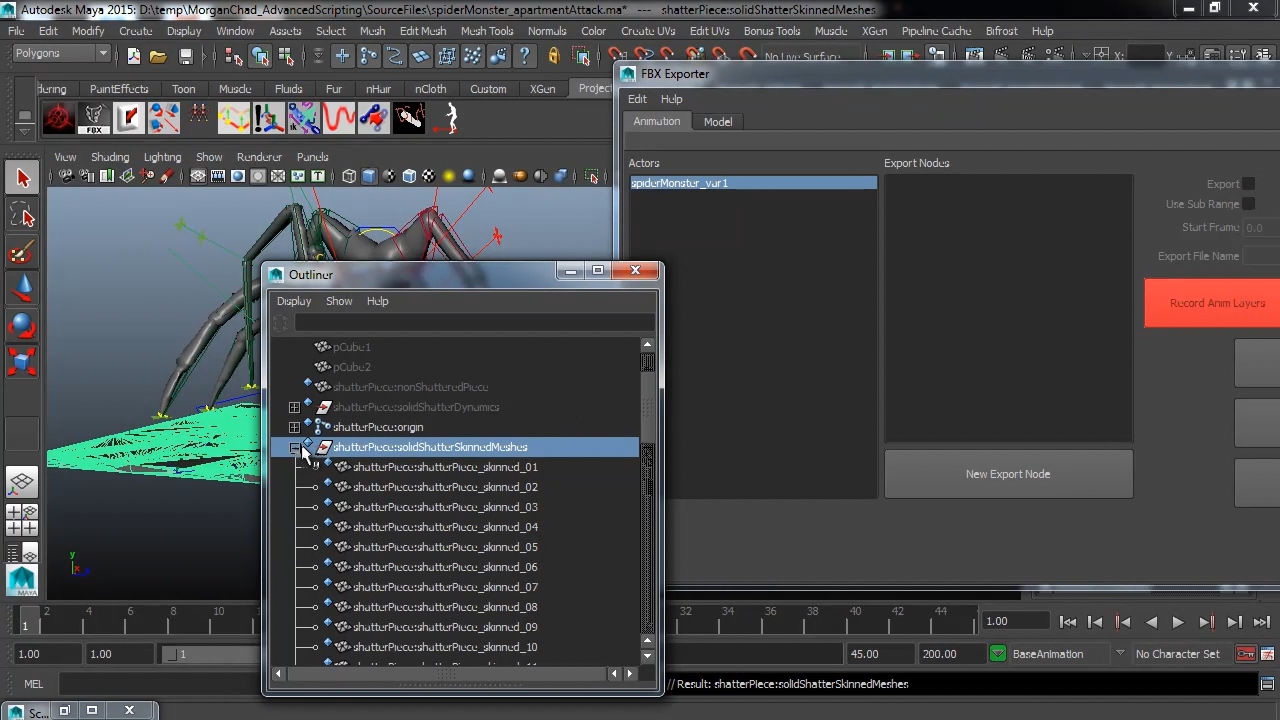This screenshot has height=720, width=1280.
Task: Switch to the Model tab
Action: pyautogui.click(x=718, y=122)
